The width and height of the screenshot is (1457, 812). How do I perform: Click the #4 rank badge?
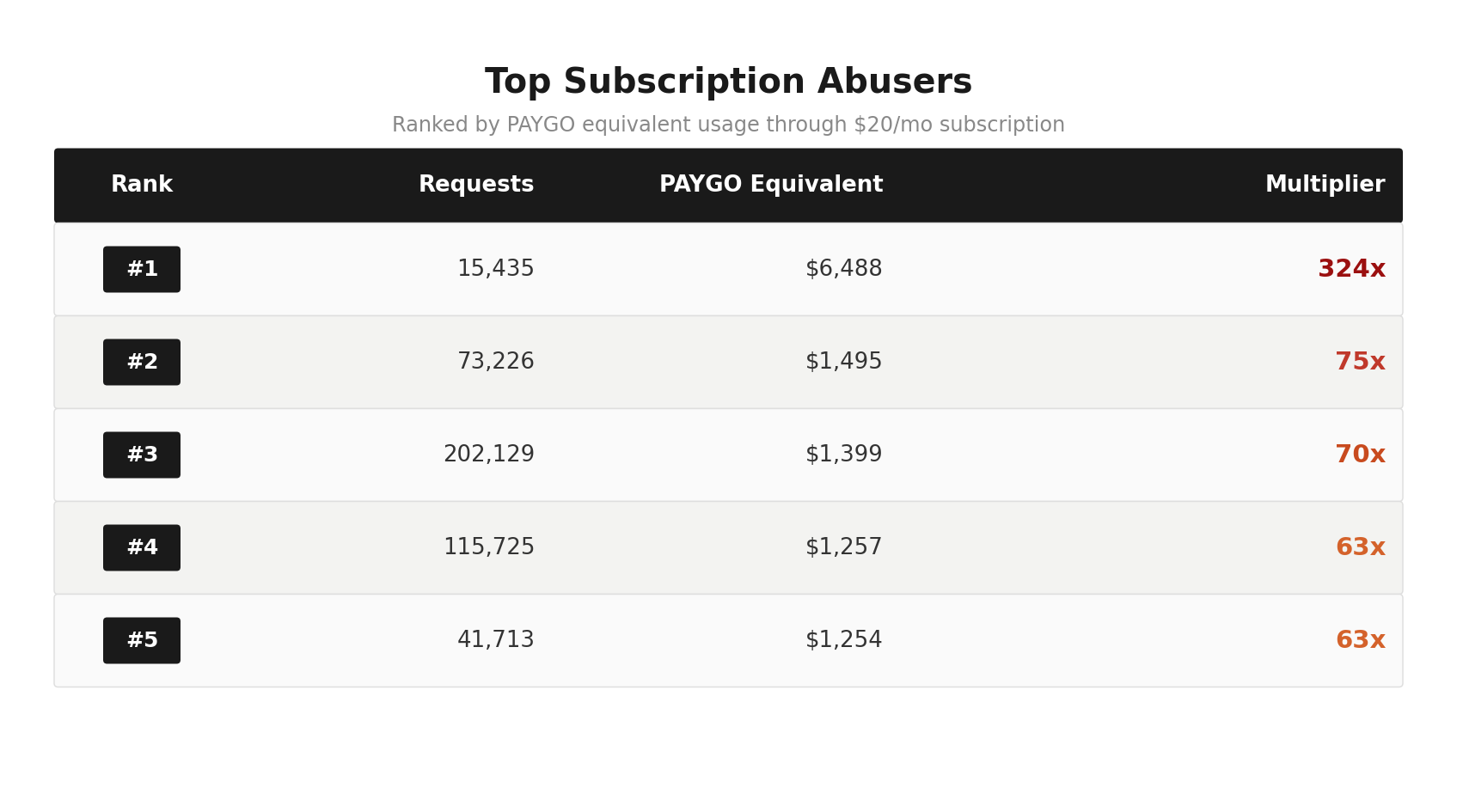click(142, 548)
